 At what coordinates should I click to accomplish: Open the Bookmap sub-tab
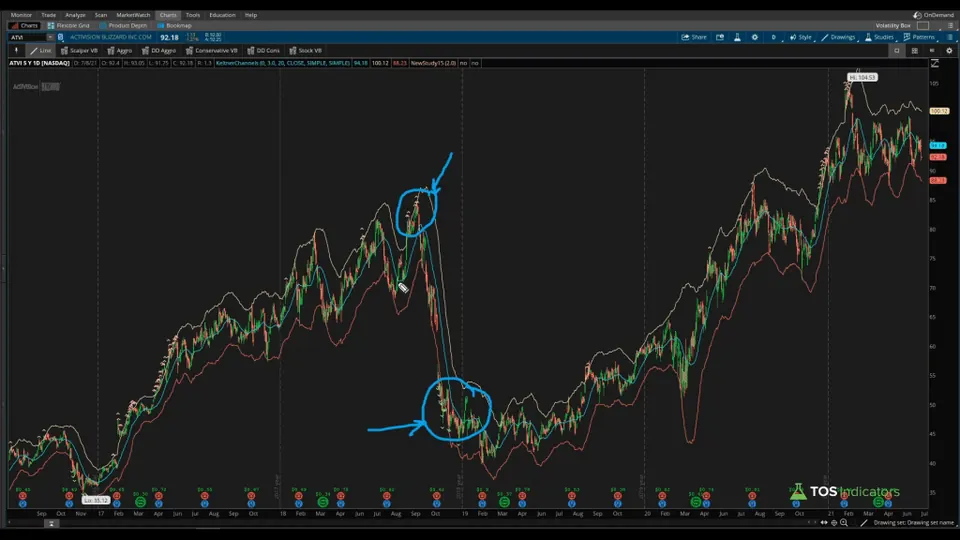pos(174,26)
